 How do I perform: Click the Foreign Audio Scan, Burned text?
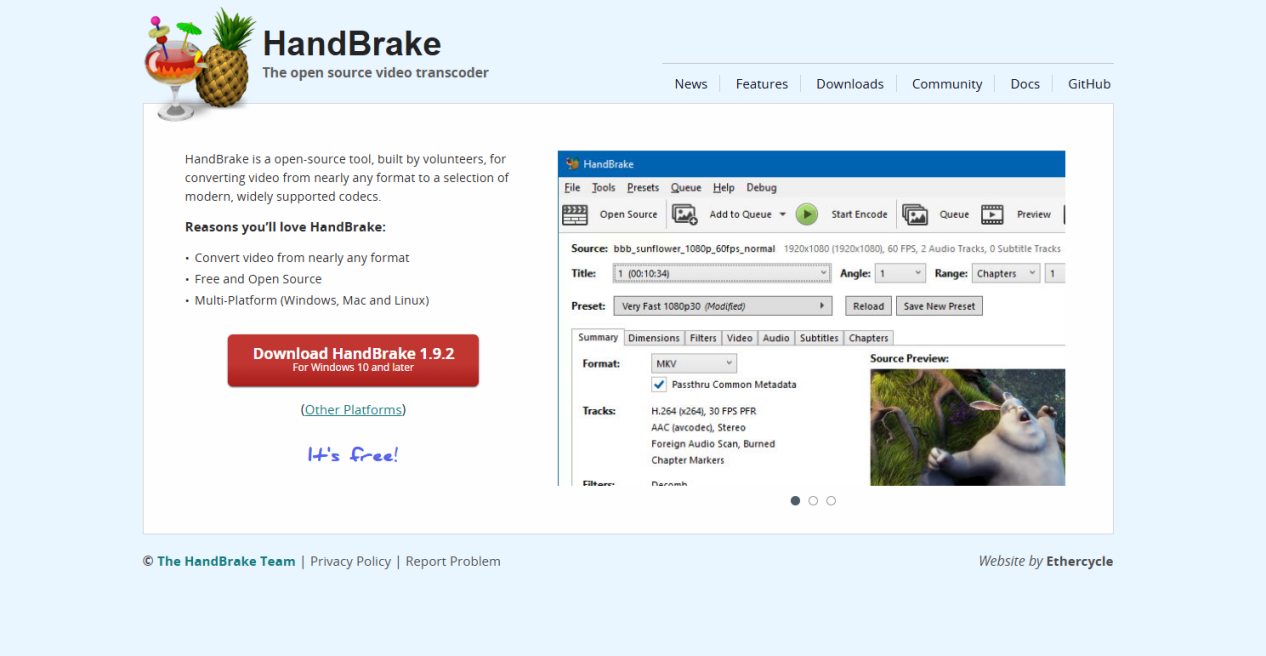713,444
